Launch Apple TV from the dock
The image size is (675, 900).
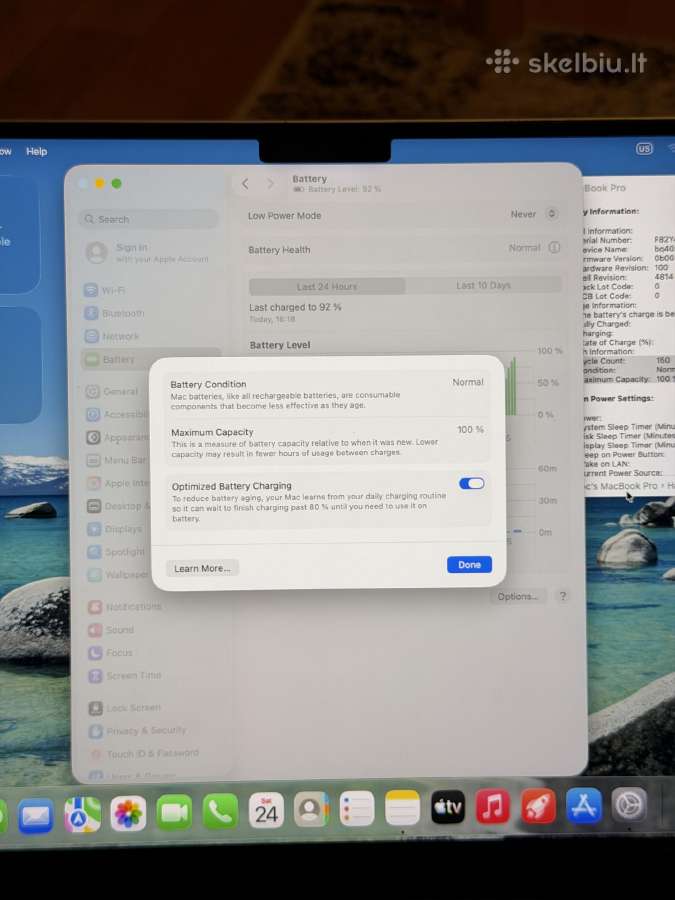448,807
